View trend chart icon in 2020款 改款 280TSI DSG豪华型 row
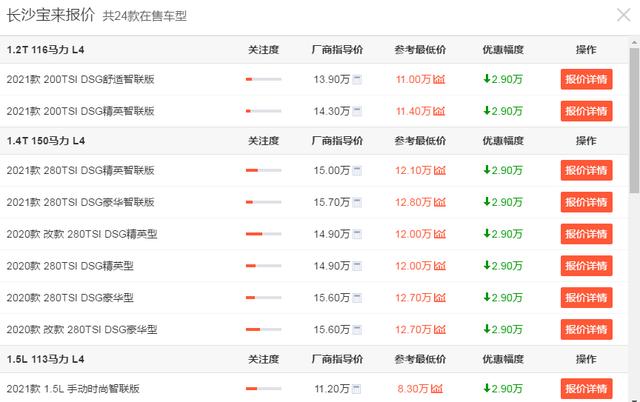640x402 pixels. point(440,329)
